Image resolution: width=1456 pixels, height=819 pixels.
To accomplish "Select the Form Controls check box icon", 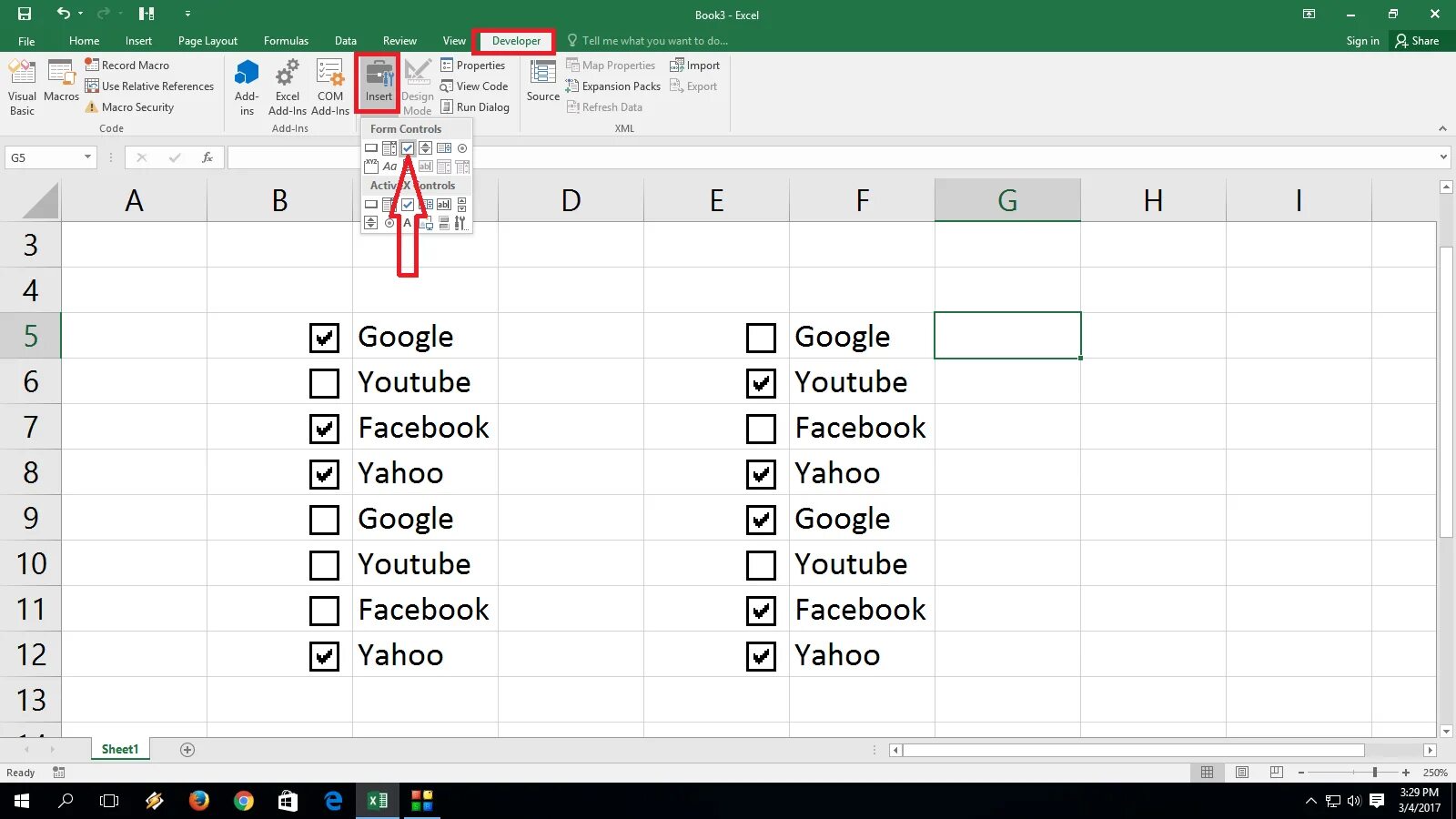I will pyautogui.click(x=408, y=148).
